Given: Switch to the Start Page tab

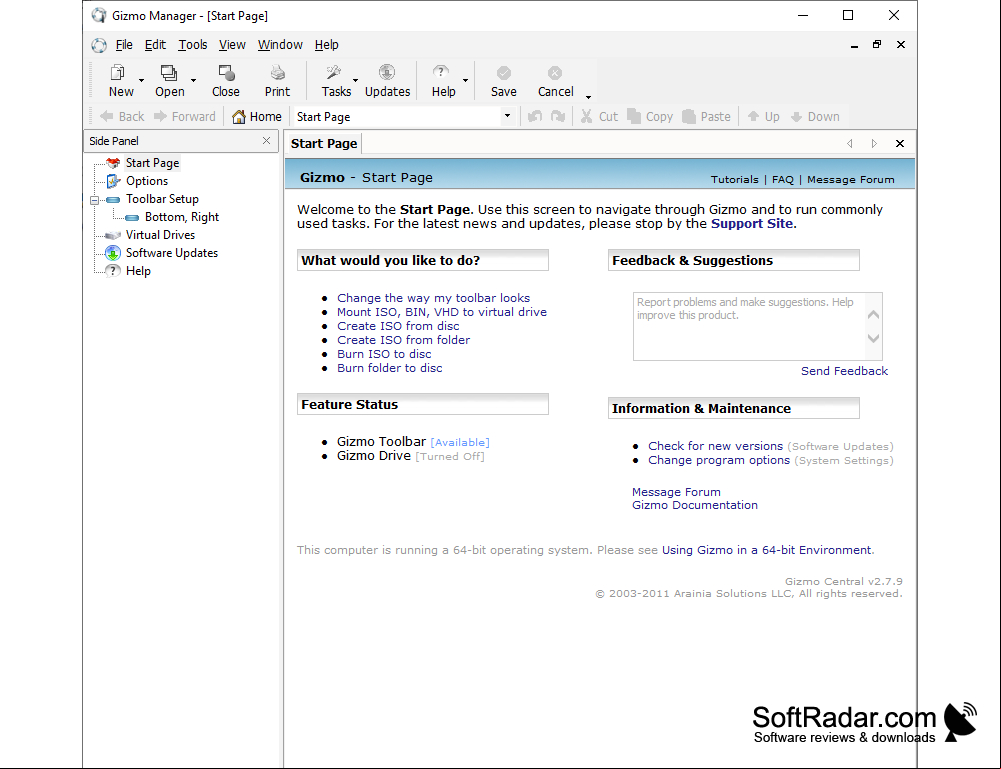Looking at the screenshot, I should point(324,144).
